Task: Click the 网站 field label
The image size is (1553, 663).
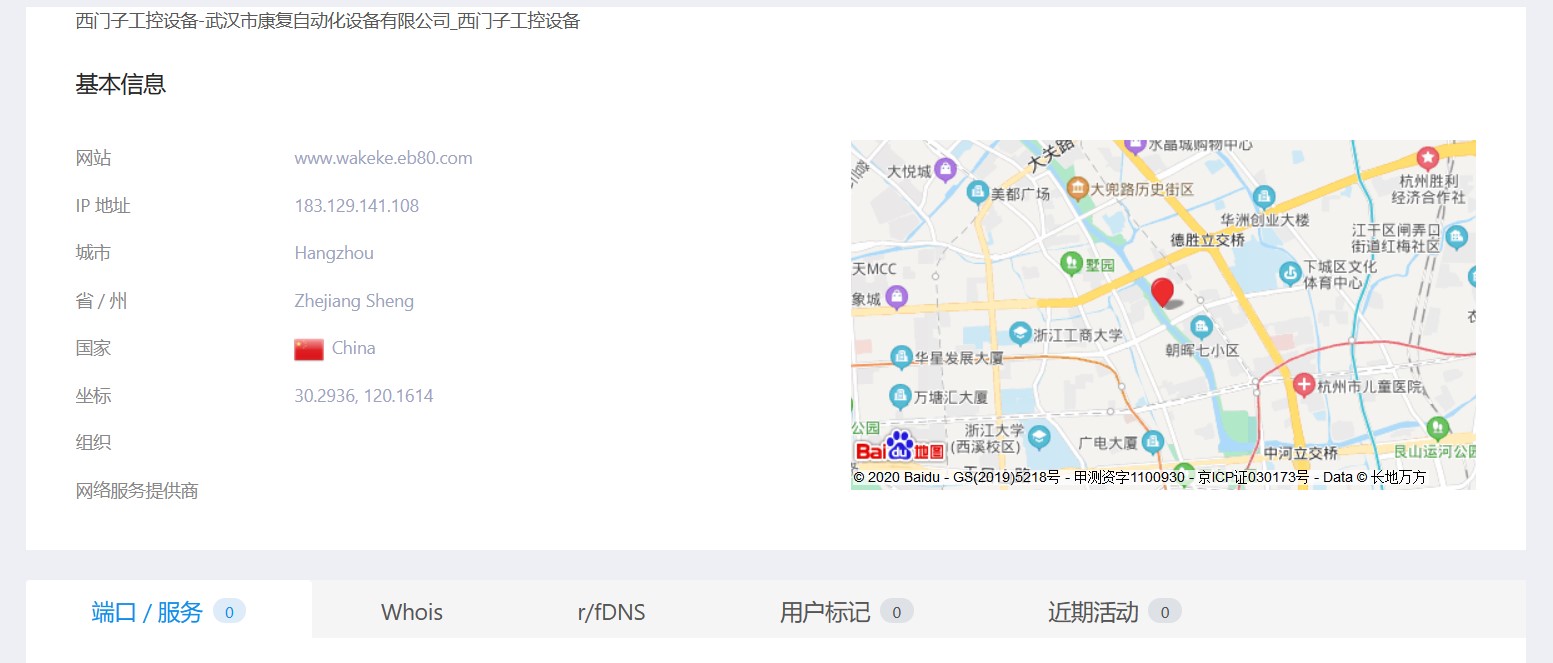Action: coord(94,158)
